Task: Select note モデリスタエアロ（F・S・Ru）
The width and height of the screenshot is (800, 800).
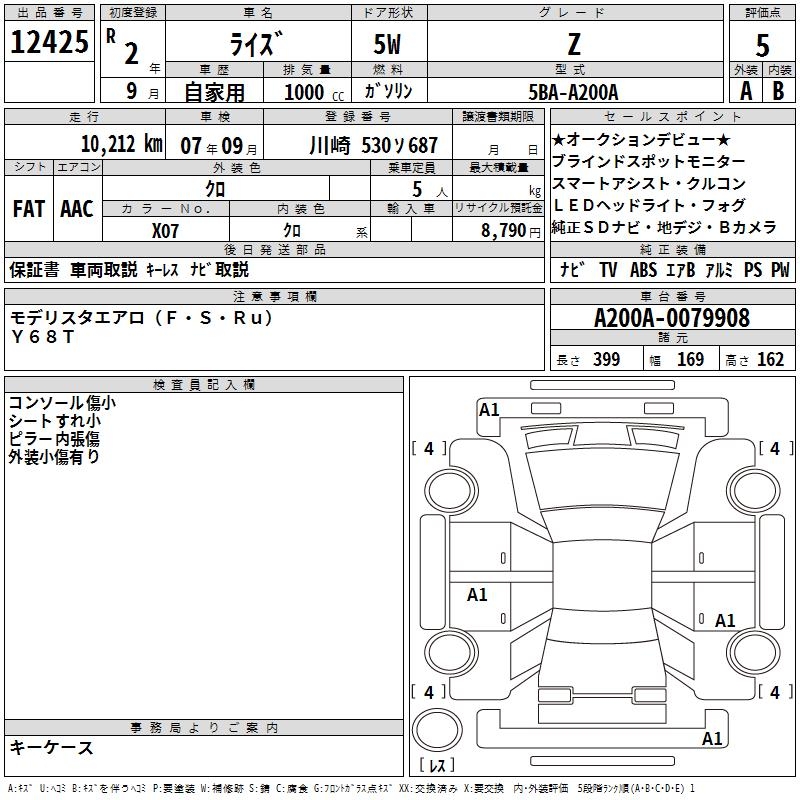Action: point(142,318)
